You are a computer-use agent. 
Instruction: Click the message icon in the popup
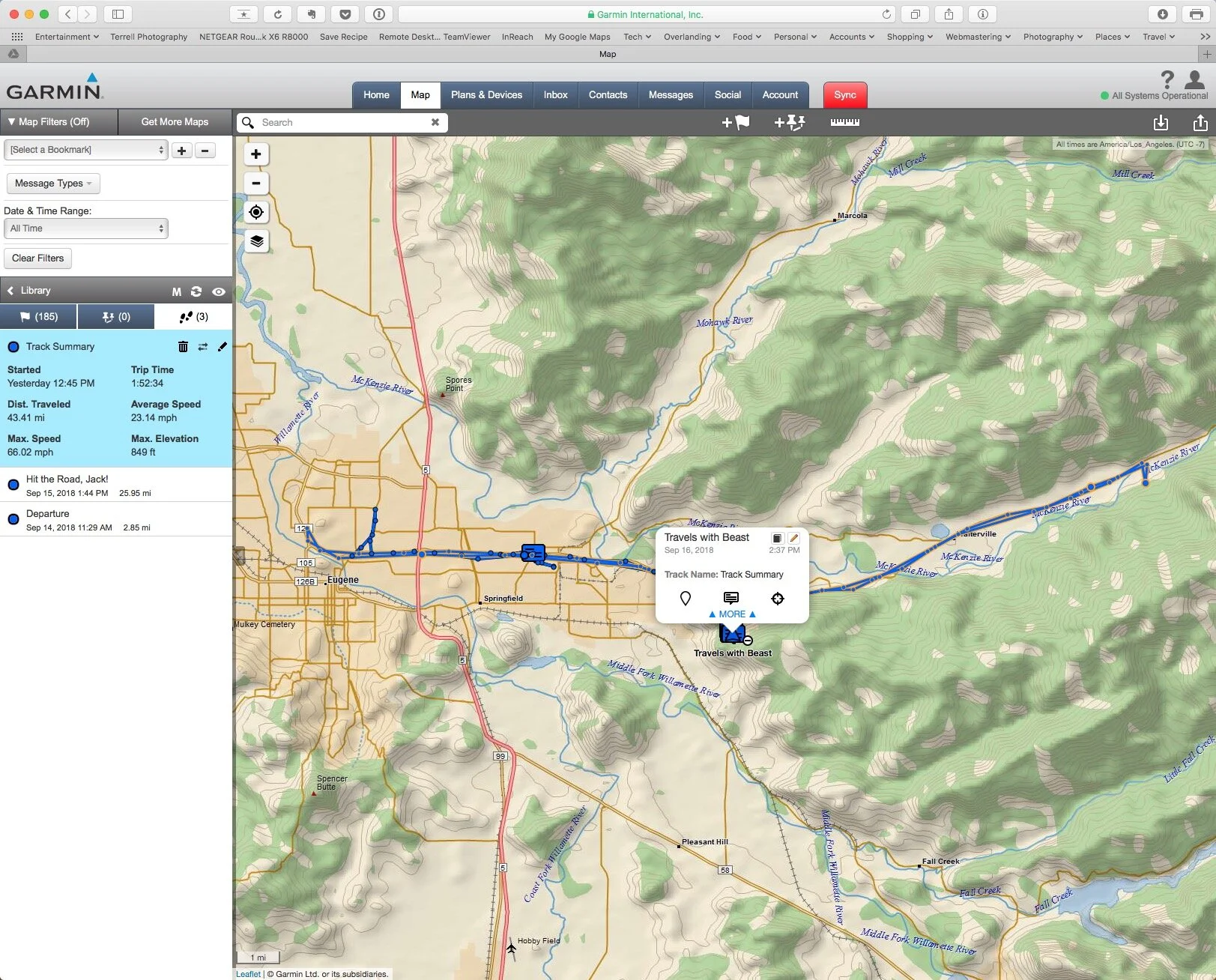[731, 598]
